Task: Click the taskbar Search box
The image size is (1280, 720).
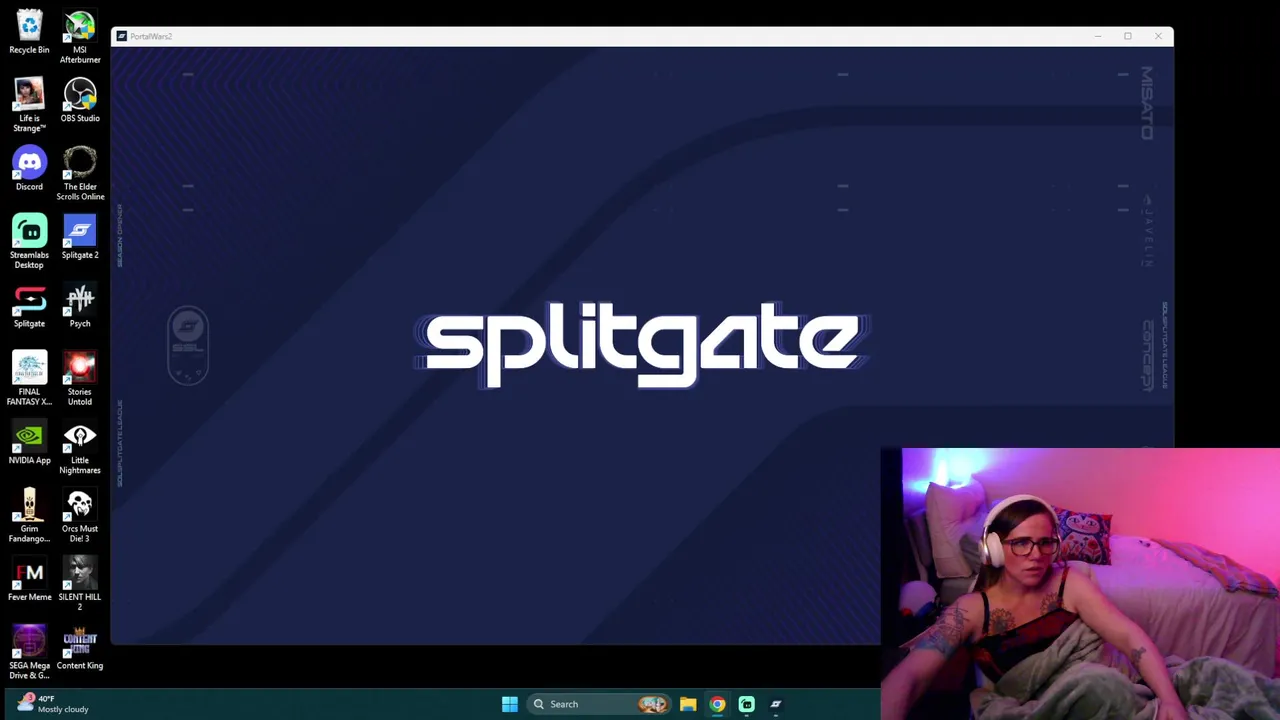Action: tap(600, 704)
